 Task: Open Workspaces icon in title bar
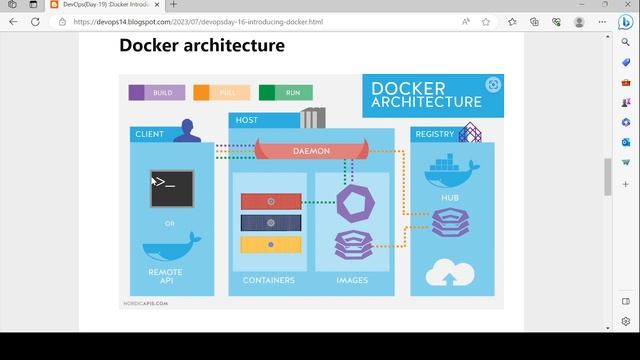point(12,4)
